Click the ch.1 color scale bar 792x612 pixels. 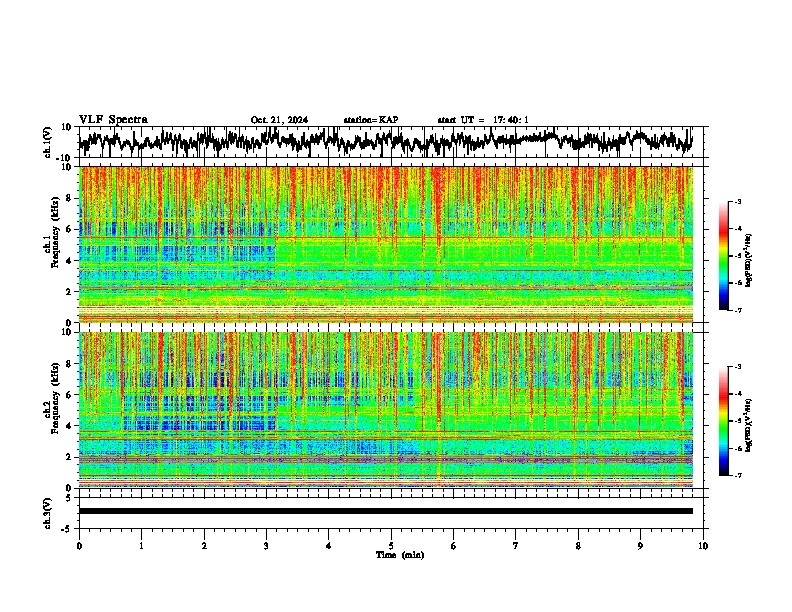click(724, 256)
